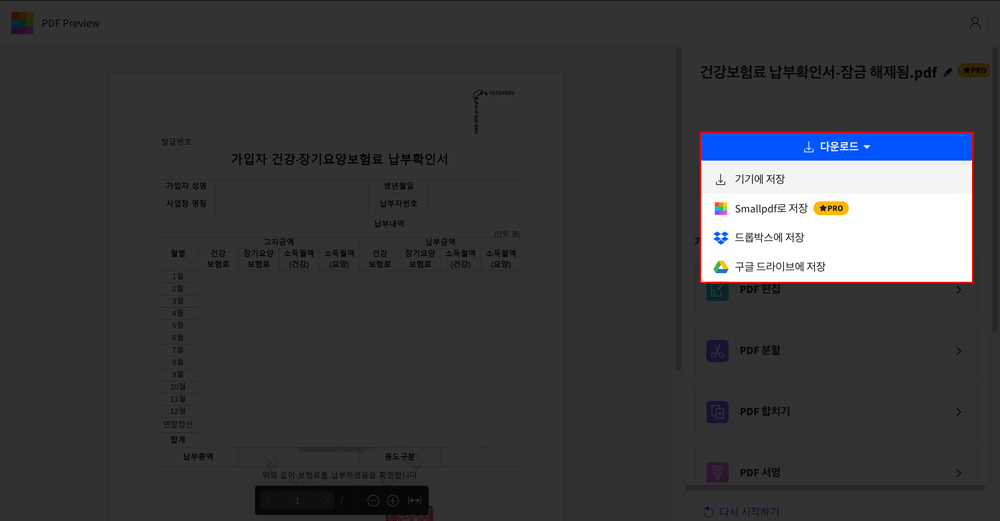Zoom in with plus icon
The height and width of the screenshot is (521, 1000).
click(393, 501)
